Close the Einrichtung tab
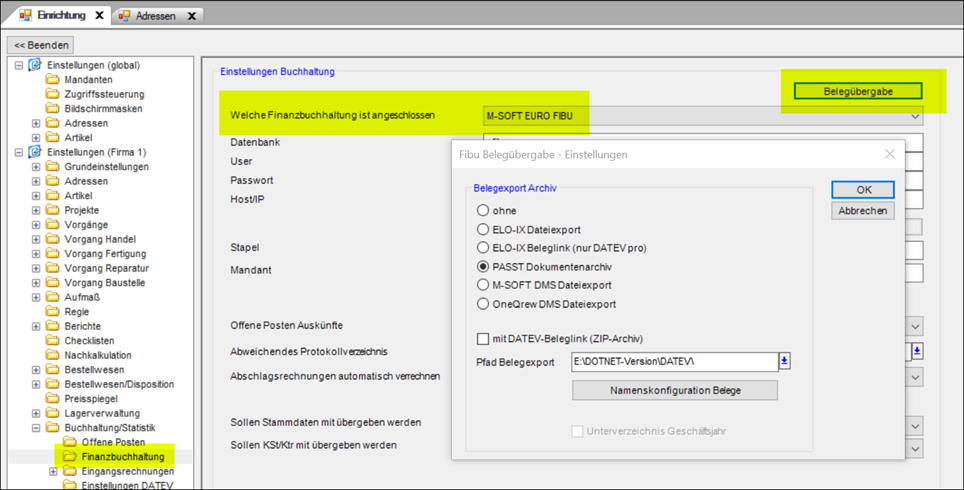This screenshot has height=490, width=964. point(99,16)
